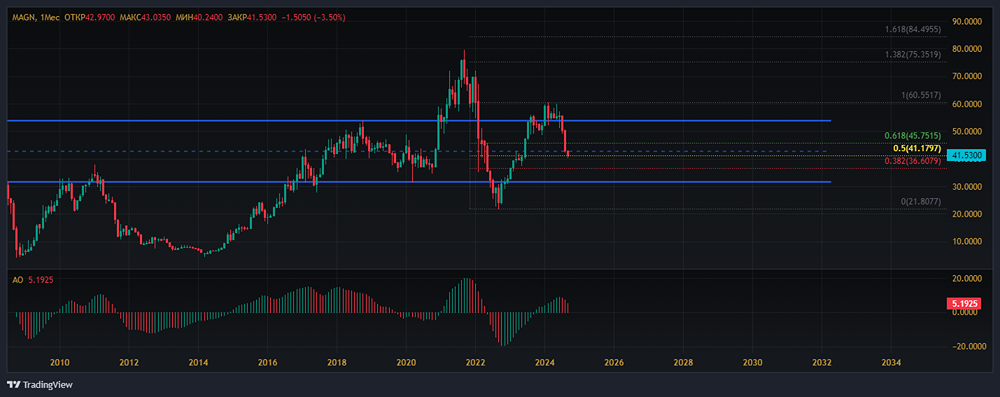Select the lower solid blue horizontal line
1000x397 pixels.
(x=418, y=182)
